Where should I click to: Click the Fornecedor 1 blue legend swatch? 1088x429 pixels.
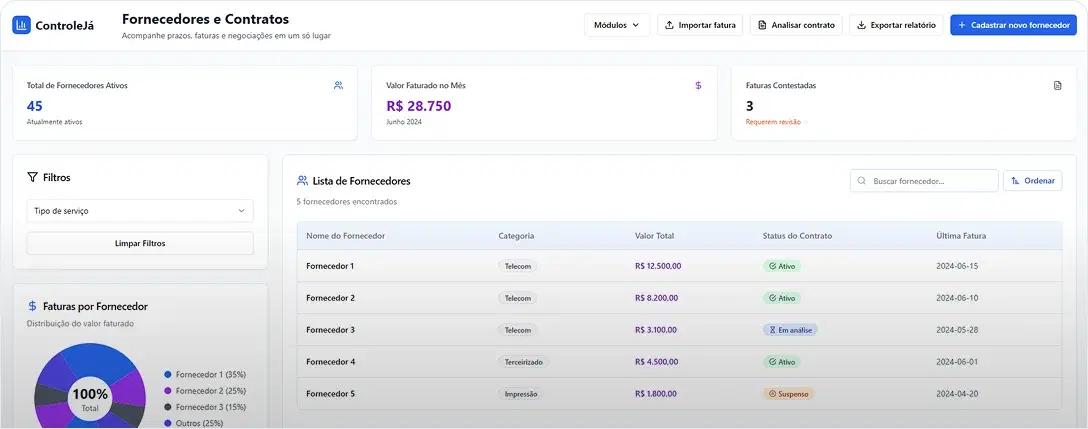(167, 374)
